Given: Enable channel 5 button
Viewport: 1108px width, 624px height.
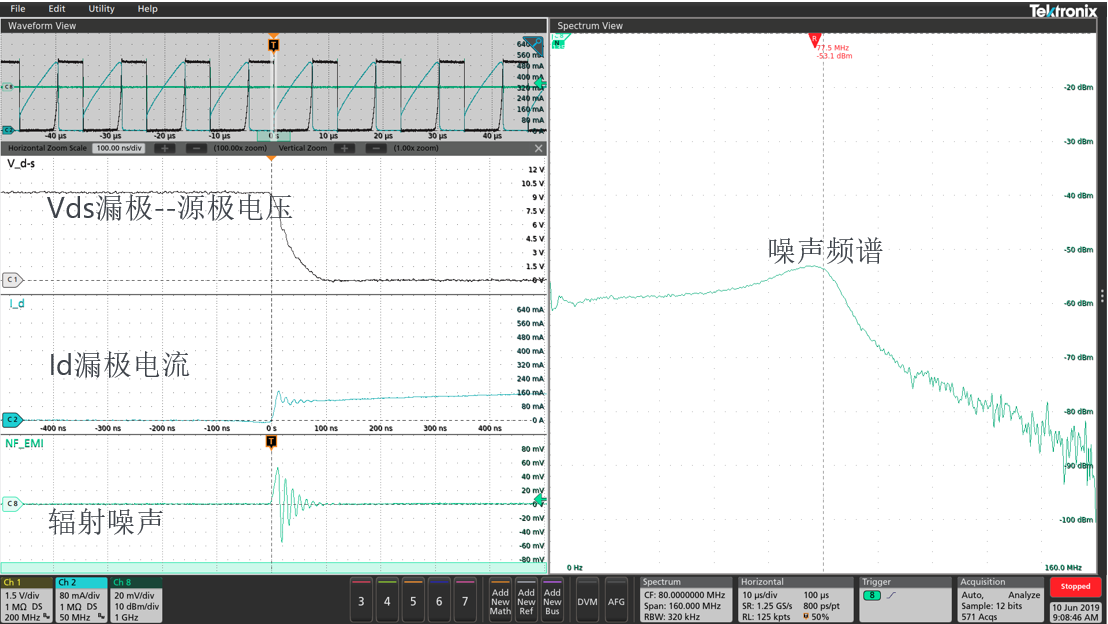Looking at the screenshot, I should [x=412, y=599].
